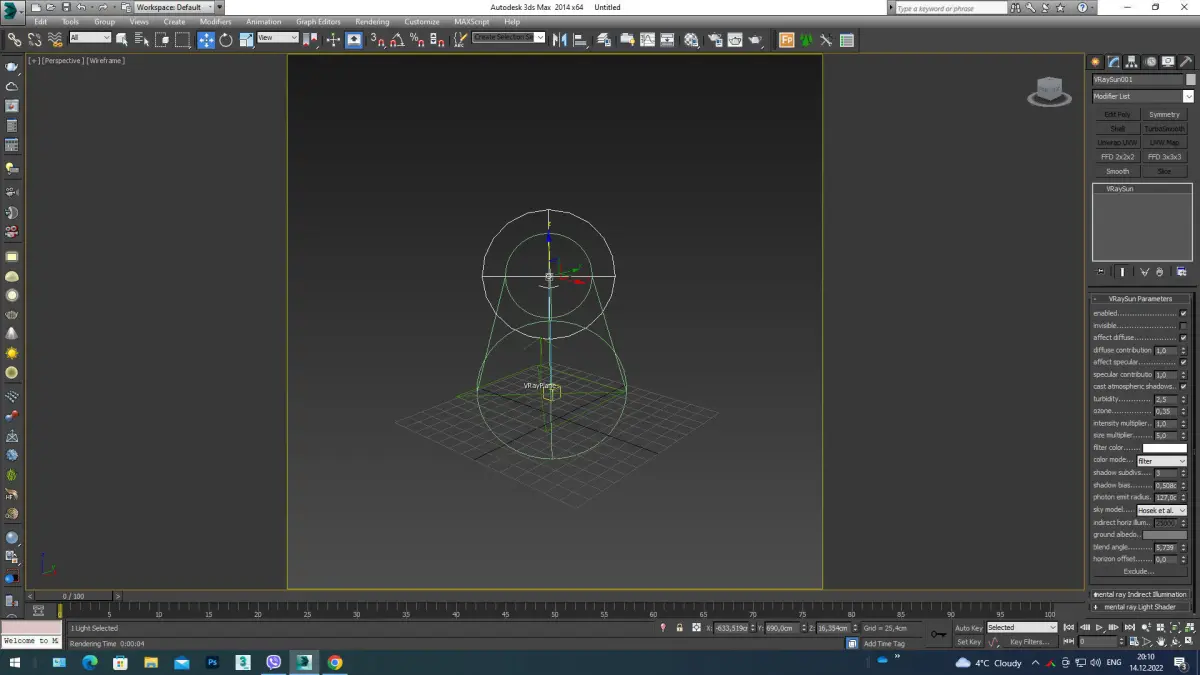Open the Motion command panel tab
The width and height of the screenshot is (1200, 675).
tap(1150, 62)
